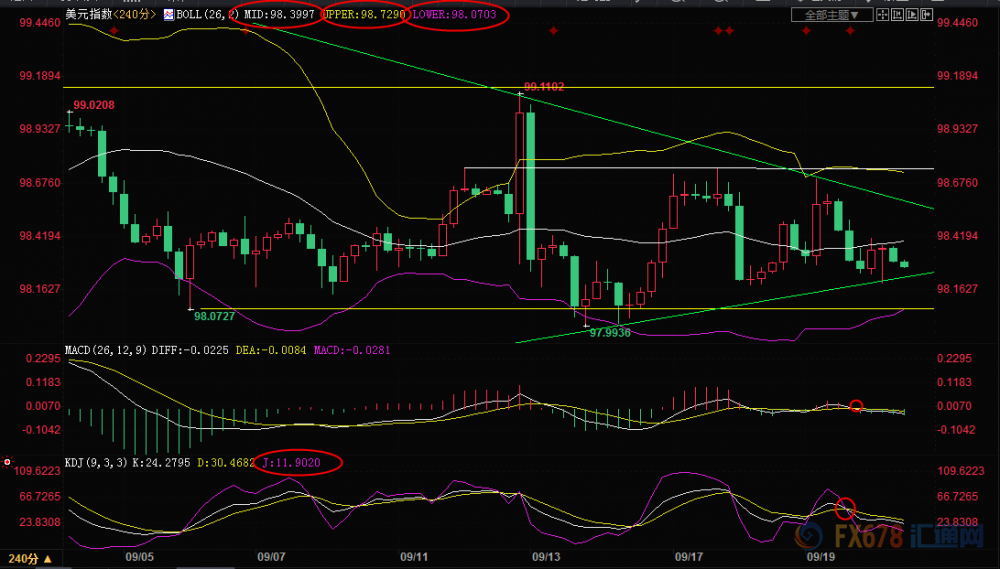Image resolution: width=1000 pixels, height=569 pixels.
Task: Click 98.4194 on the left price axis
Action: (x=40, y=236)
